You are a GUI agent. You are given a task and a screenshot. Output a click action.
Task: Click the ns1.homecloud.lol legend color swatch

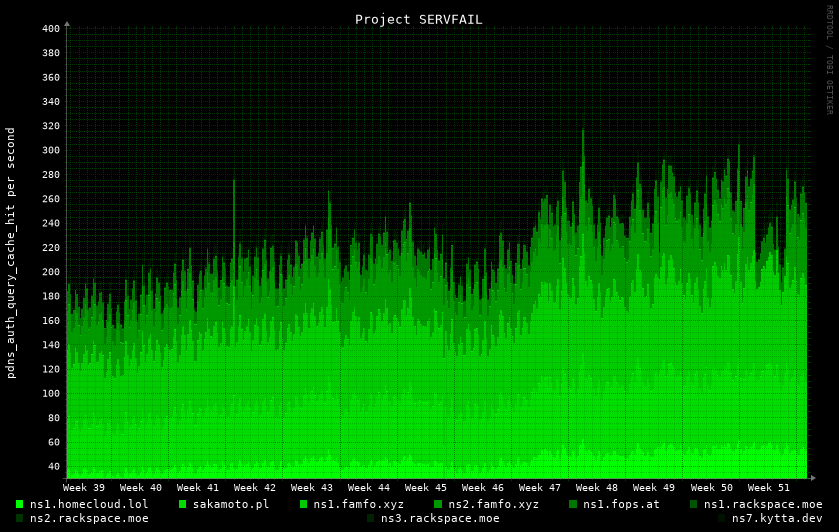20,504
